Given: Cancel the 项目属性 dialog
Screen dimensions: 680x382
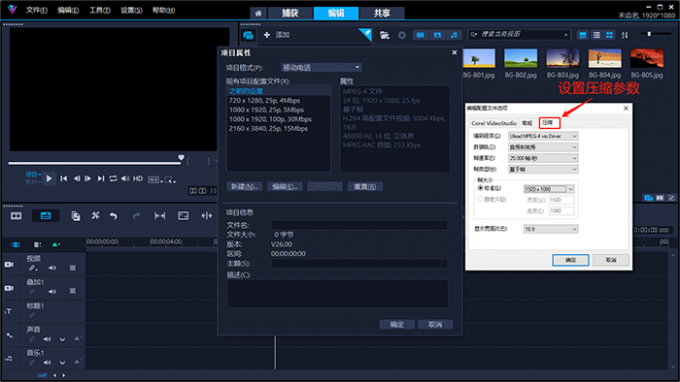Looking at the screenshot, I should click(x=435, y=324).
